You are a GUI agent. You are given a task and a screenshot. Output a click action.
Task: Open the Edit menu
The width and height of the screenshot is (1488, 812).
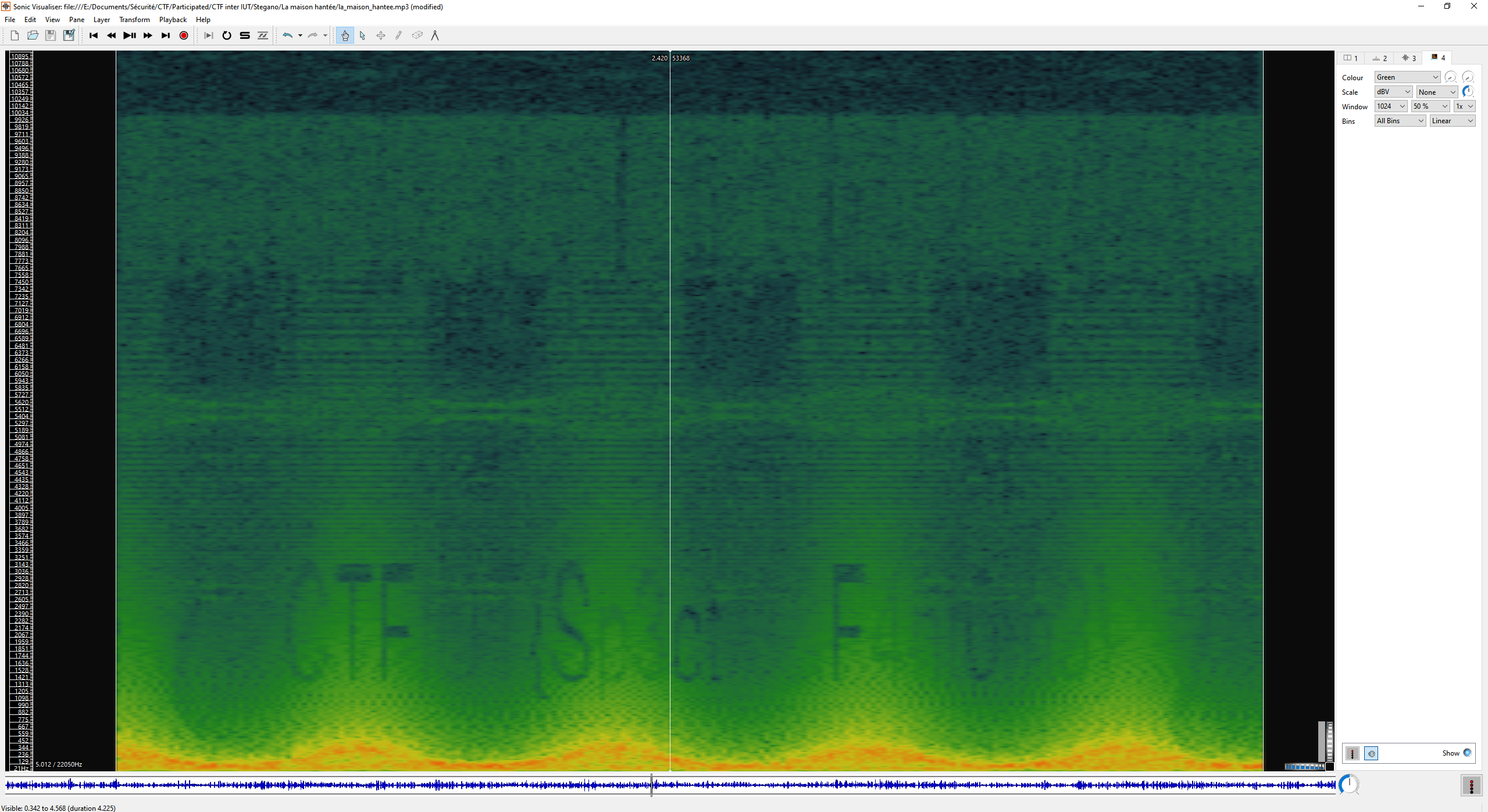[x=30, y=20]
